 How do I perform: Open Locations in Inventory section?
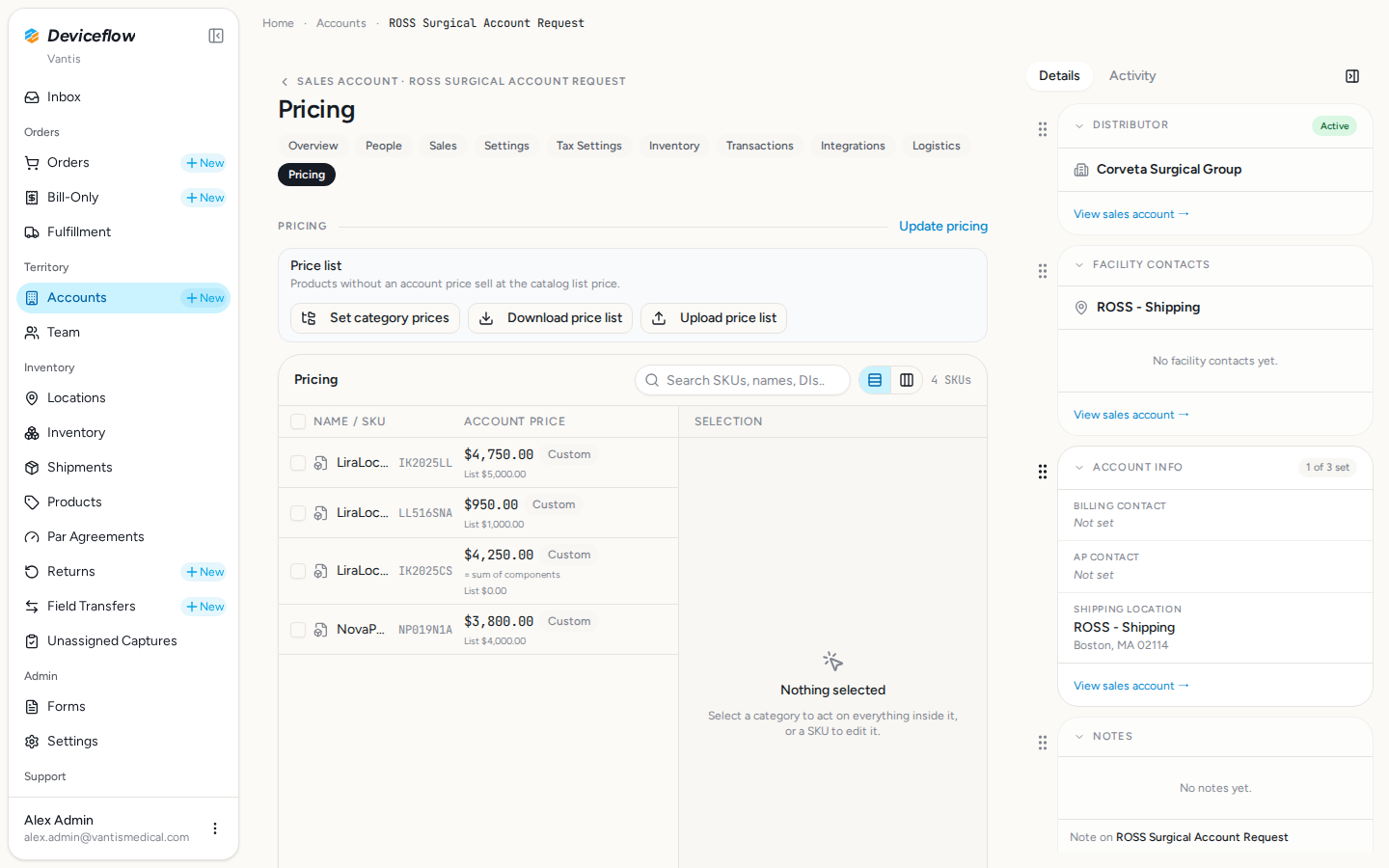click(x=123, y=398)
